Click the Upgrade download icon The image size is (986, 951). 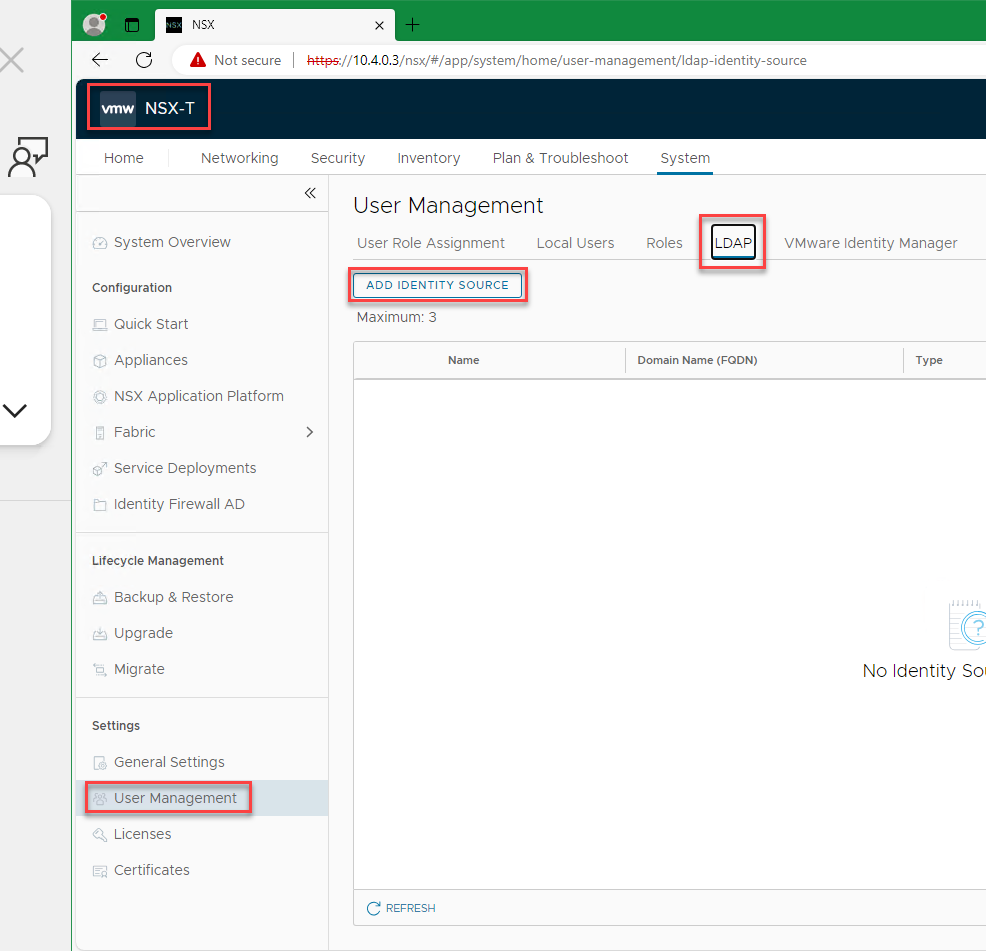pyautogui.click(x=100, y=633)
